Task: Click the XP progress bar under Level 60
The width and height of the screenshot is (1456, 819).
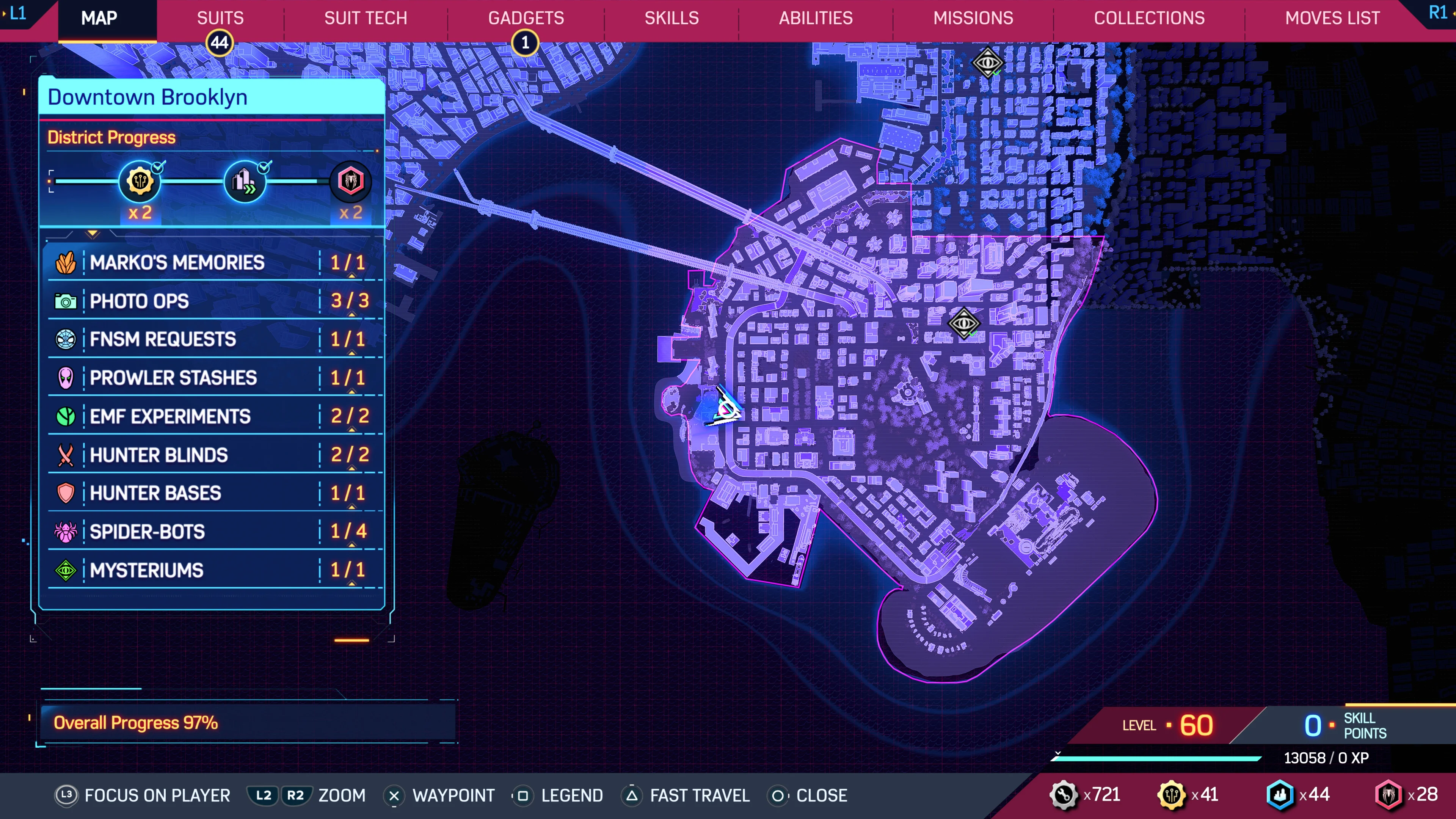Action: (1156, 758)
